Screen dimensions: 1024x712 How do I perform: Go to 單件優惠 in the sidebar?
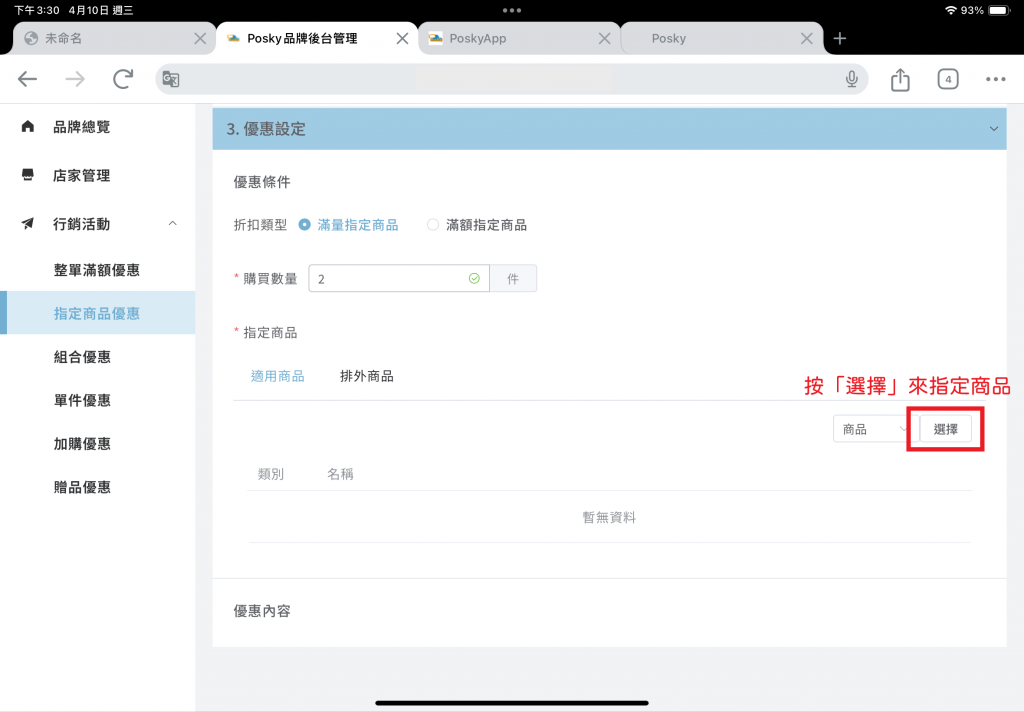point(82,400)
